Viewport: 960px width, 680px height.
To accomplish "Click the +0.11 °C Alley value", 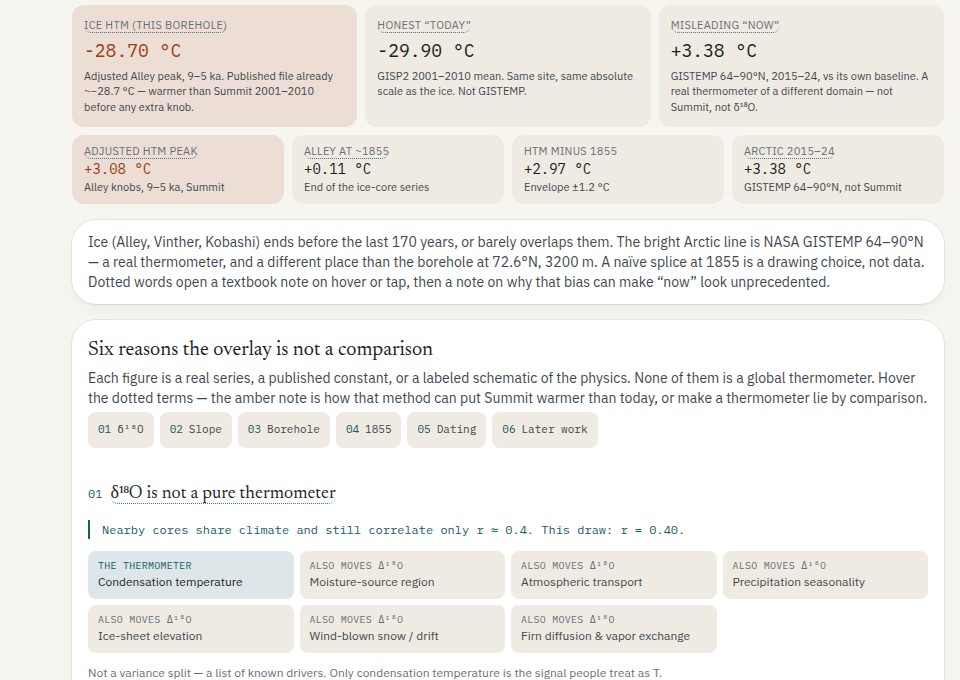I will click(337, 169).
